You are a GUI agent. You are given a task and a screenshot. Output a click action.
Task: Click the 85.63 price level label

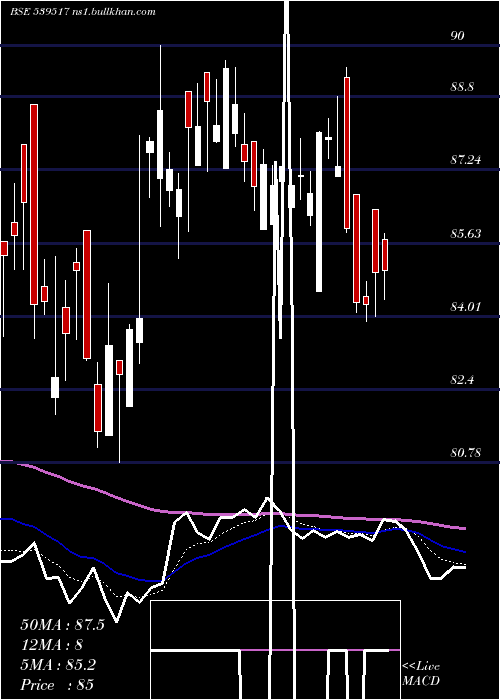[x=466, y=233]
